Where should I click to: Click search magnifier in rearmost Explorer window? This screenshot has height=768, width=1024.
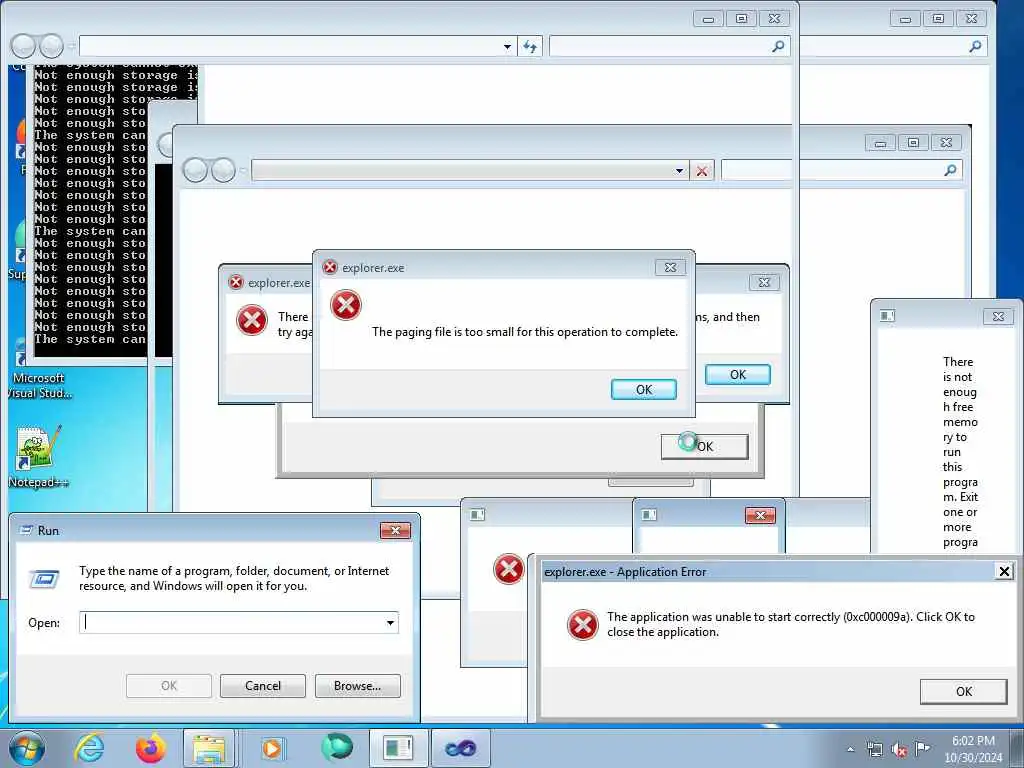[778, 46]
